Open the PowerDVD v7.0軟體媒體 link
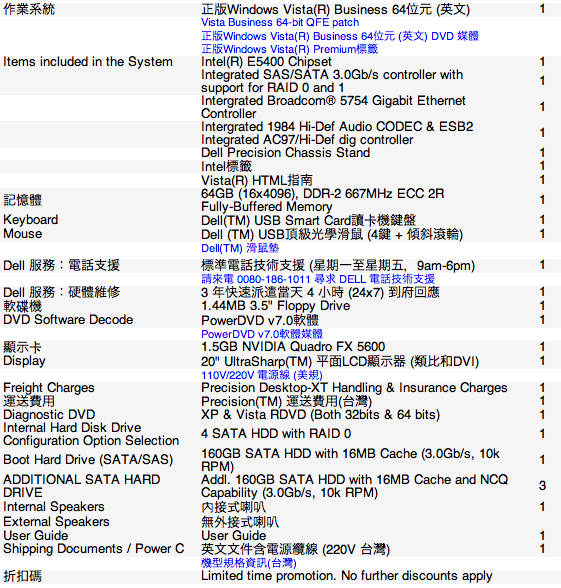The image size is (561, 588). point(262,334)
